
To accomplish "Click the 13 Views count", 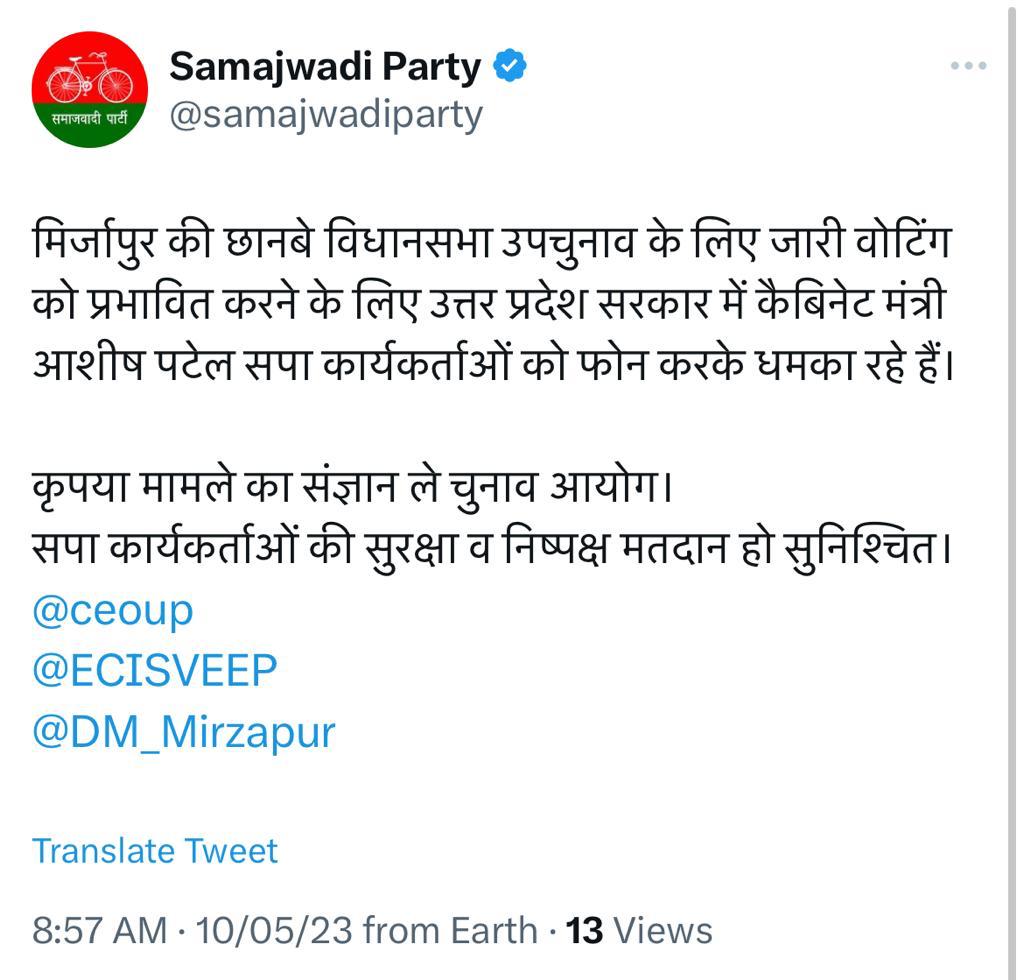I will (639, 930).
